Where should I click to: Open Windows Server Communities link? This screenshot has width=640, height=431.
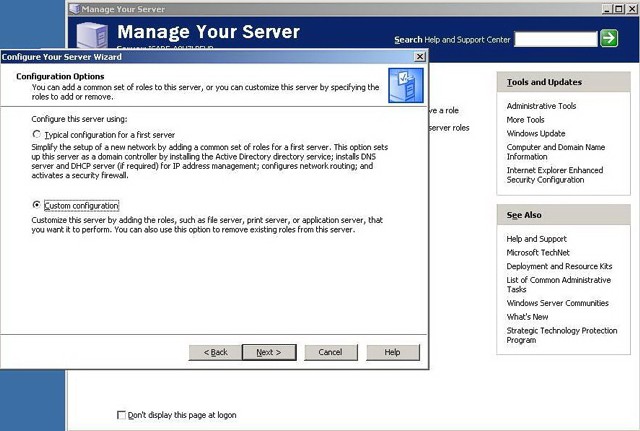558,303
